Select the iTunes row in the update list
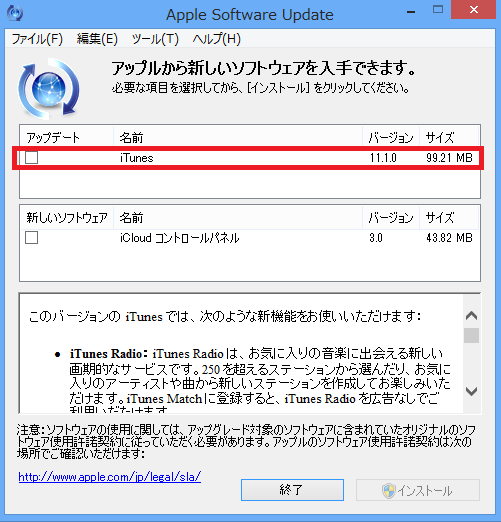The height and width of the screenshot is (522, 501). [x=250, y=158]
